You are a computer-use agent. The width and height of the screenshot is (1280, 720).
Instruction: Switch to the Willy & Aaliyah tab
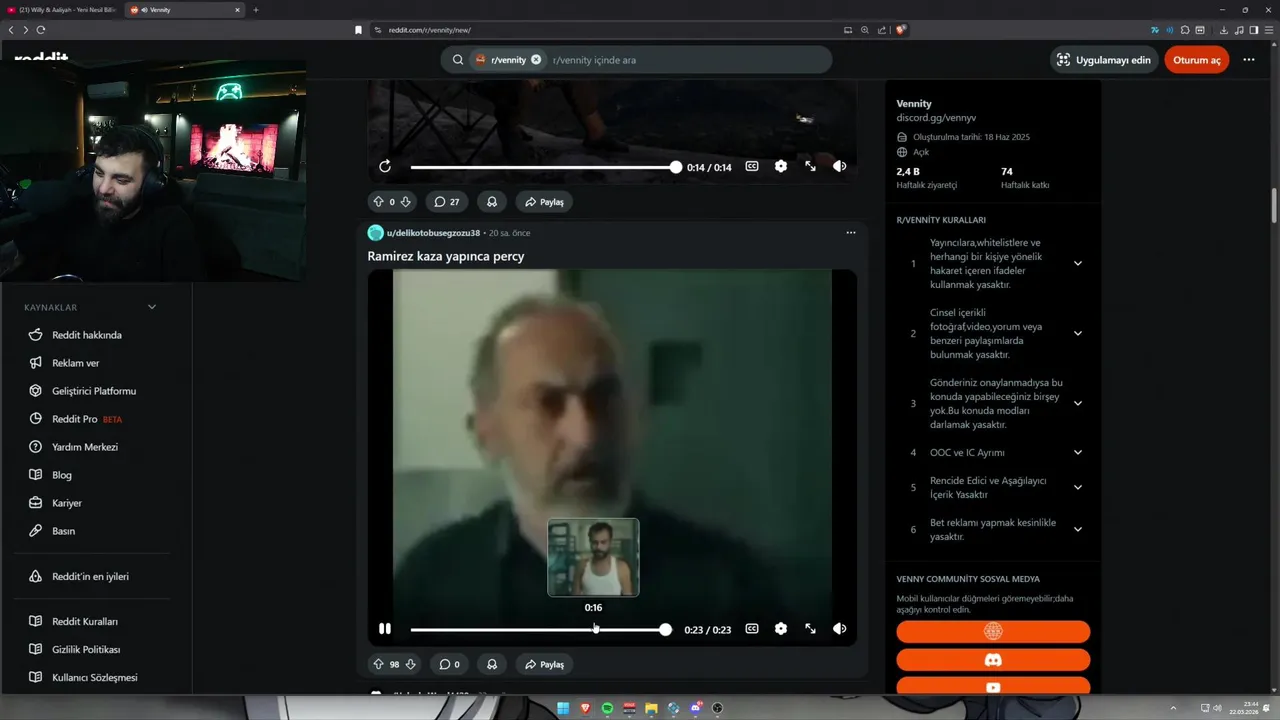60,10
